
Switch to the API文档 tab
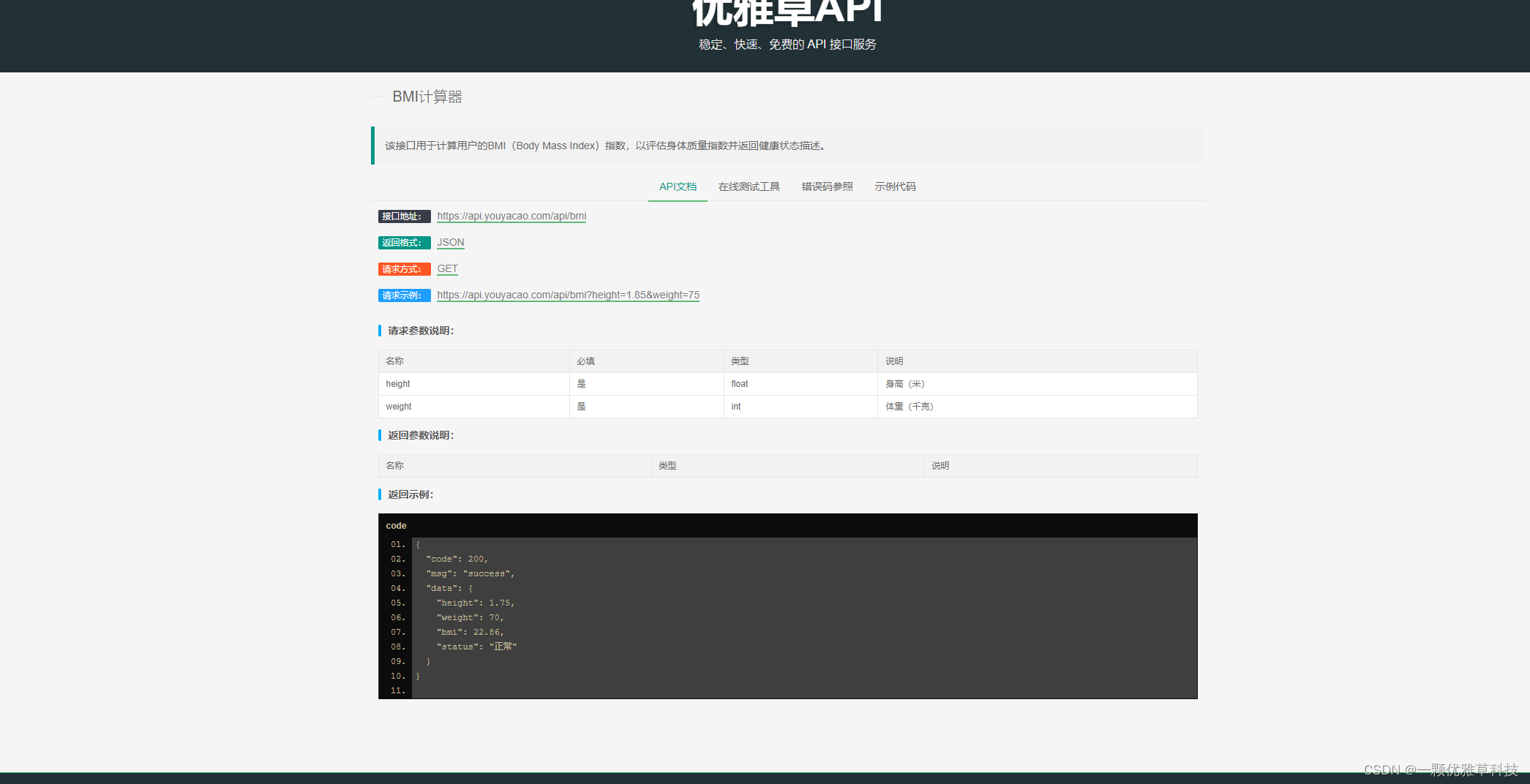(x=678, y=186)
